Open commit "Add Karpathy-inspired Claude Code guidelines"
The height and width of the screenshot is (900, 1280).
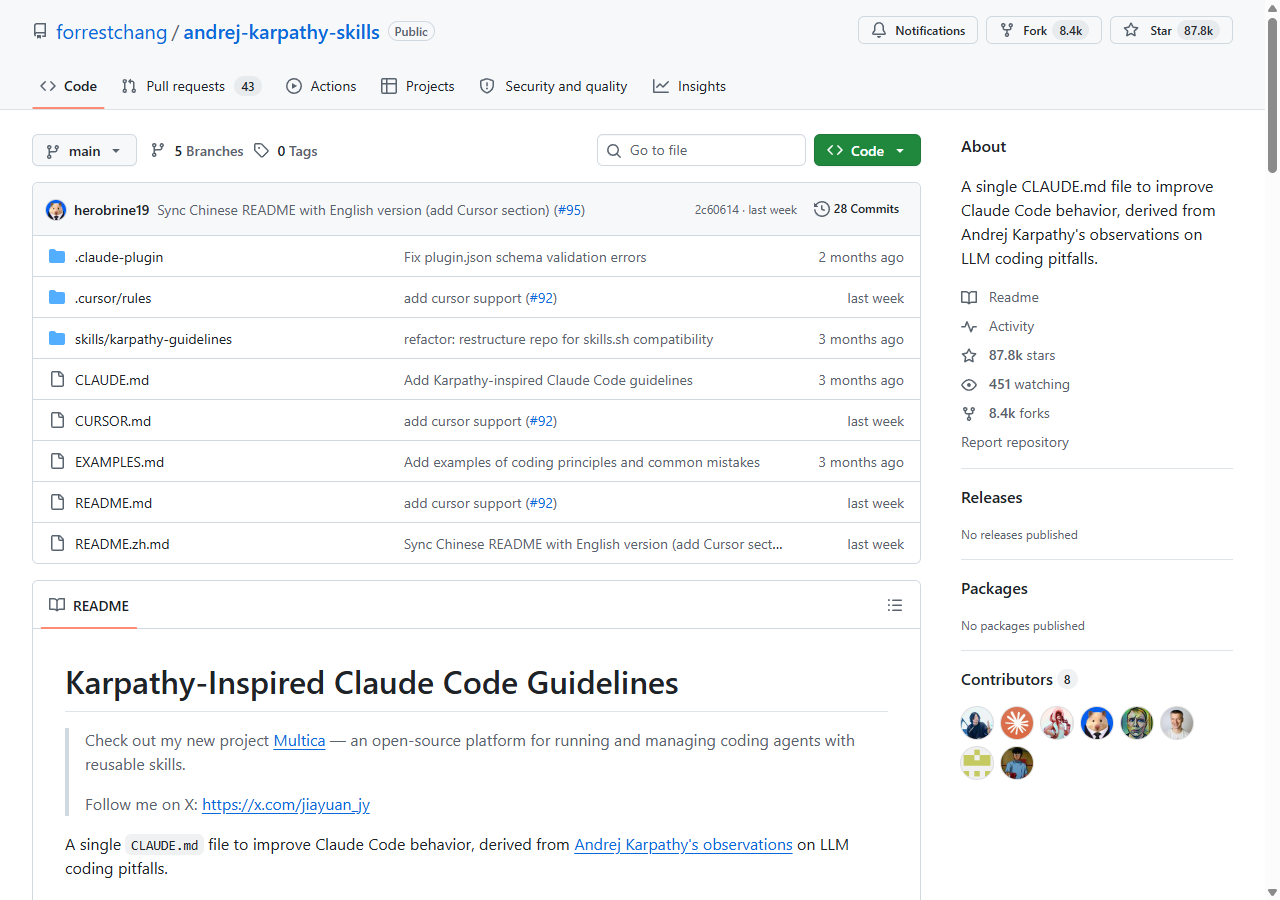pos(548,380)
